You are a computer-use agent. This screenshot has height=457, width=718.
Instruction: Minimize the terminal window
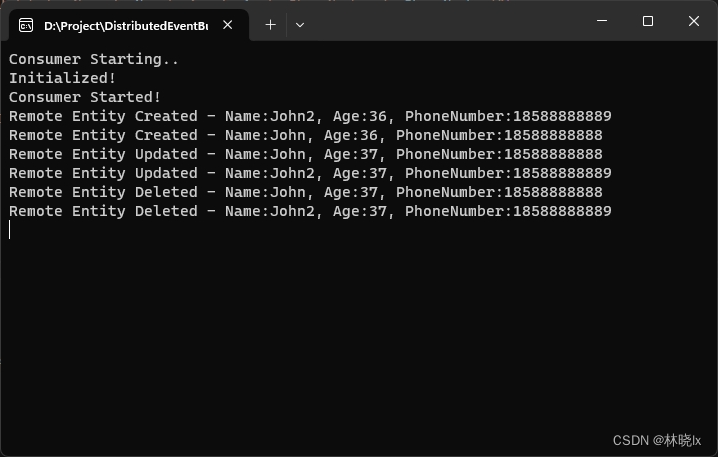tap(602, 21)
